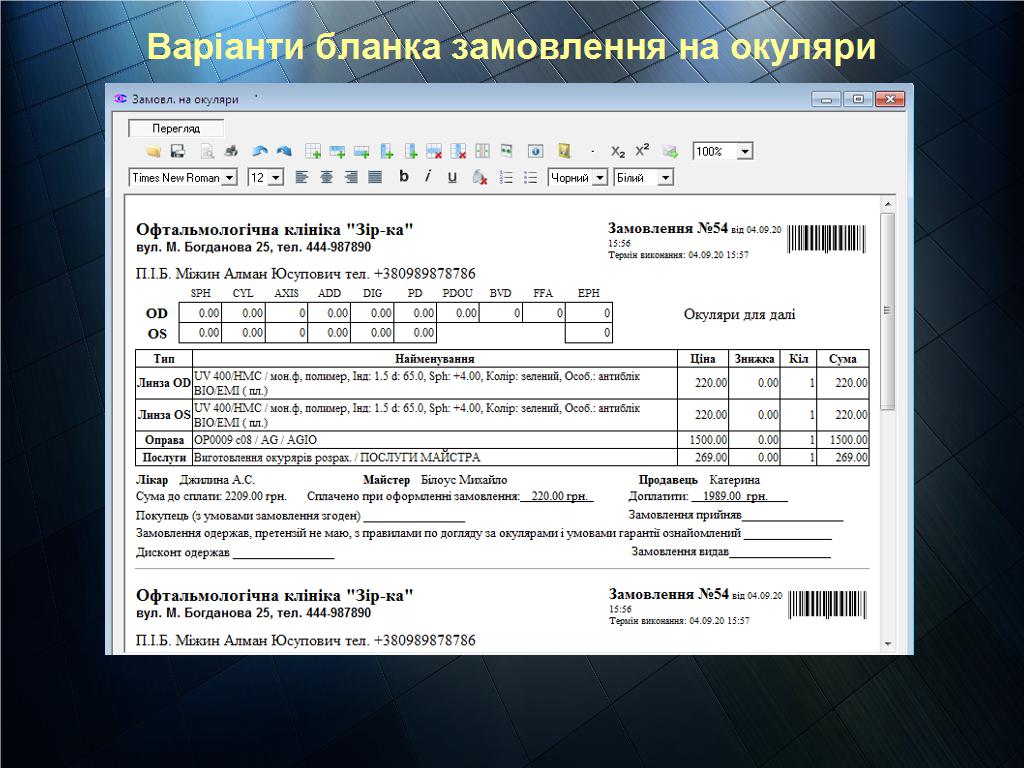Switch to the Перегляд tab
Viewport: 1024px width, 768px height.
(x=176, y=128)
